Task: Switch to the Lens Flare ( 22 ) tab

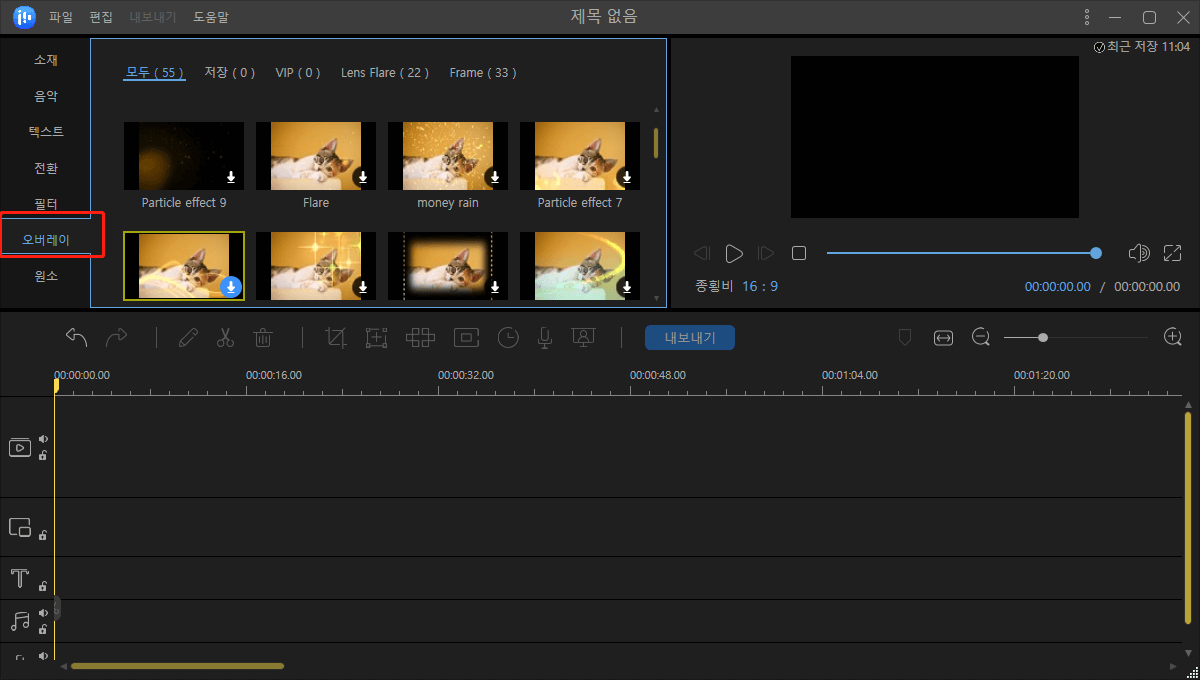Action: (385, 73)
